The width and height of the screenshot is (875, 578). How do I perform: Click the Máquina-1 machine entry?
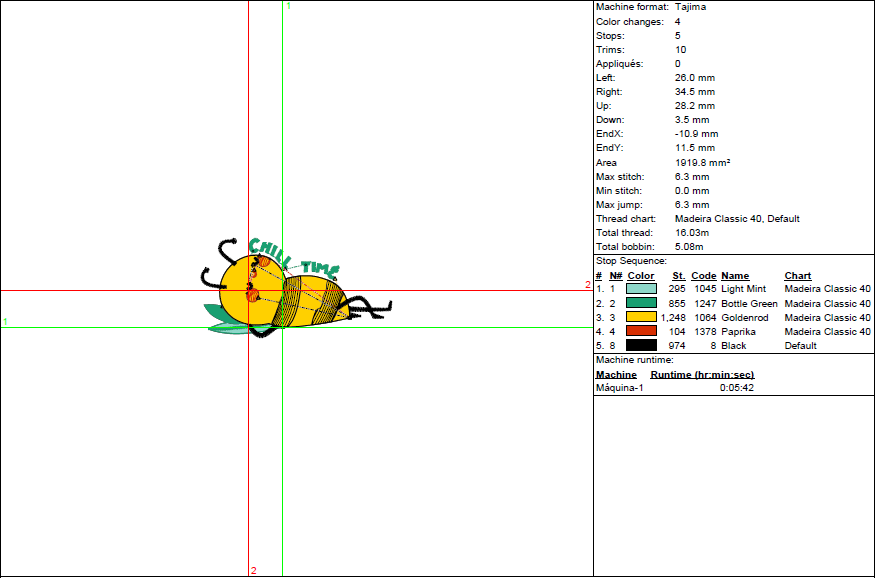tap(620, 387)
